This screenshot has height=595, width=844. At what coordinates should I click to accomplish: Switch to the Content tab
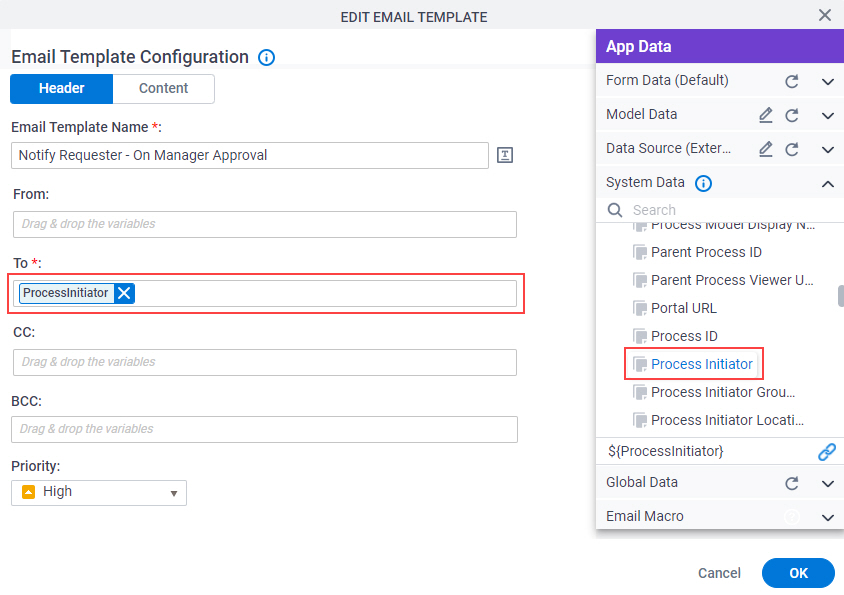(164, 88)
